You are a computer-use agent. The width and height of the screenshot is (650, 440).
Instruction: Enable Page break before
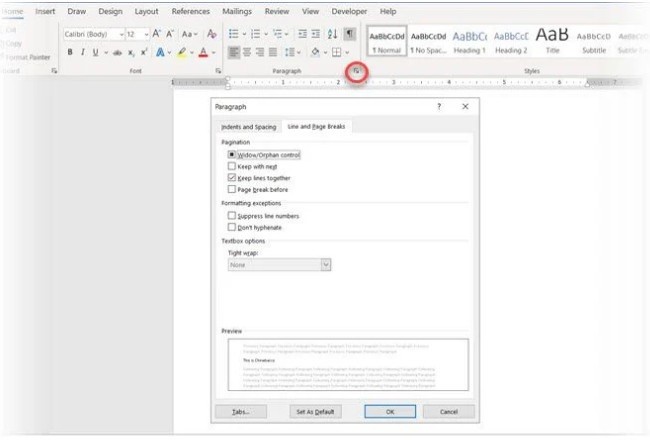point(232,189)
